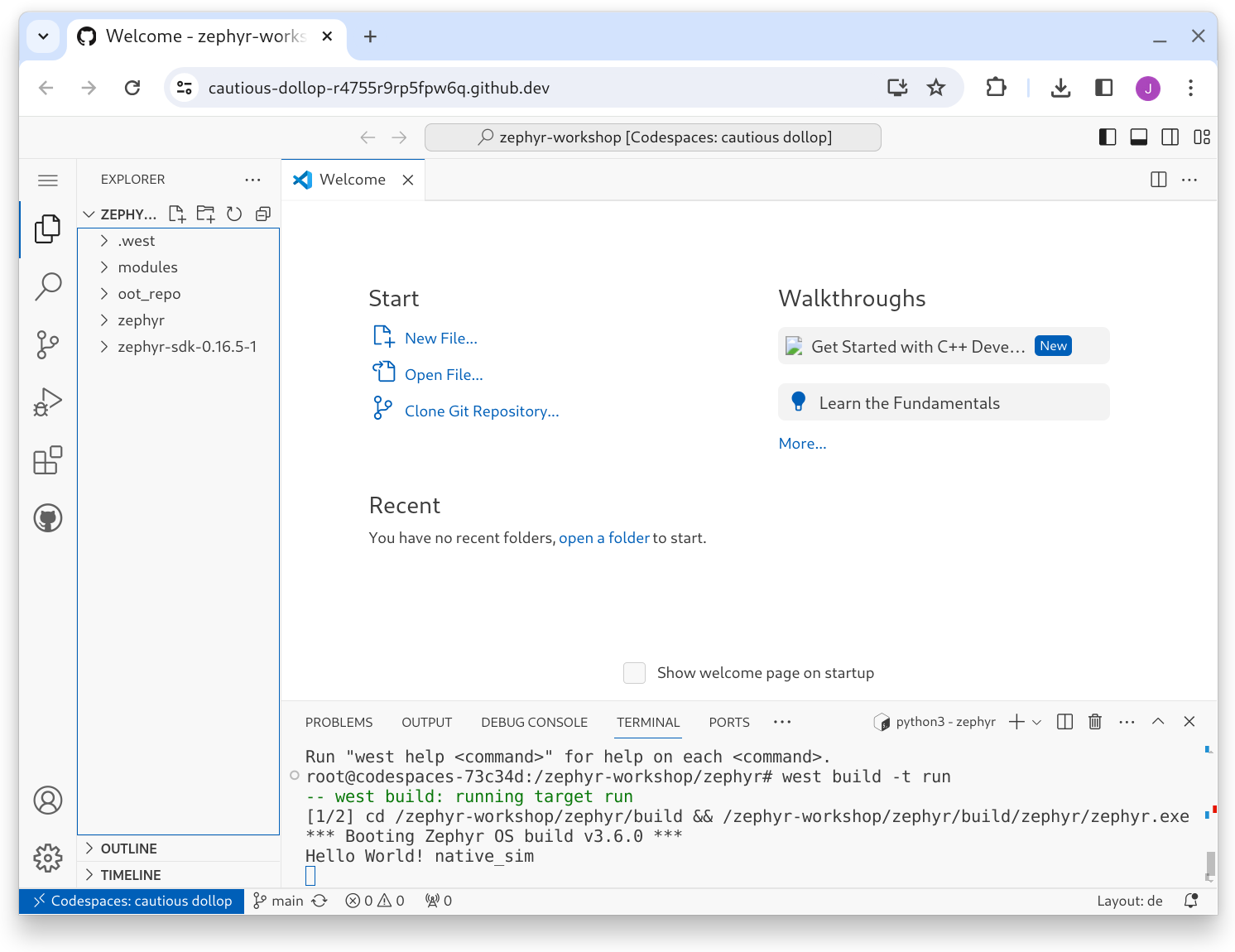The height and width of the screenshot is (952, 1235).
Task: Split the terminal panel
Action: pos(1064,721)
